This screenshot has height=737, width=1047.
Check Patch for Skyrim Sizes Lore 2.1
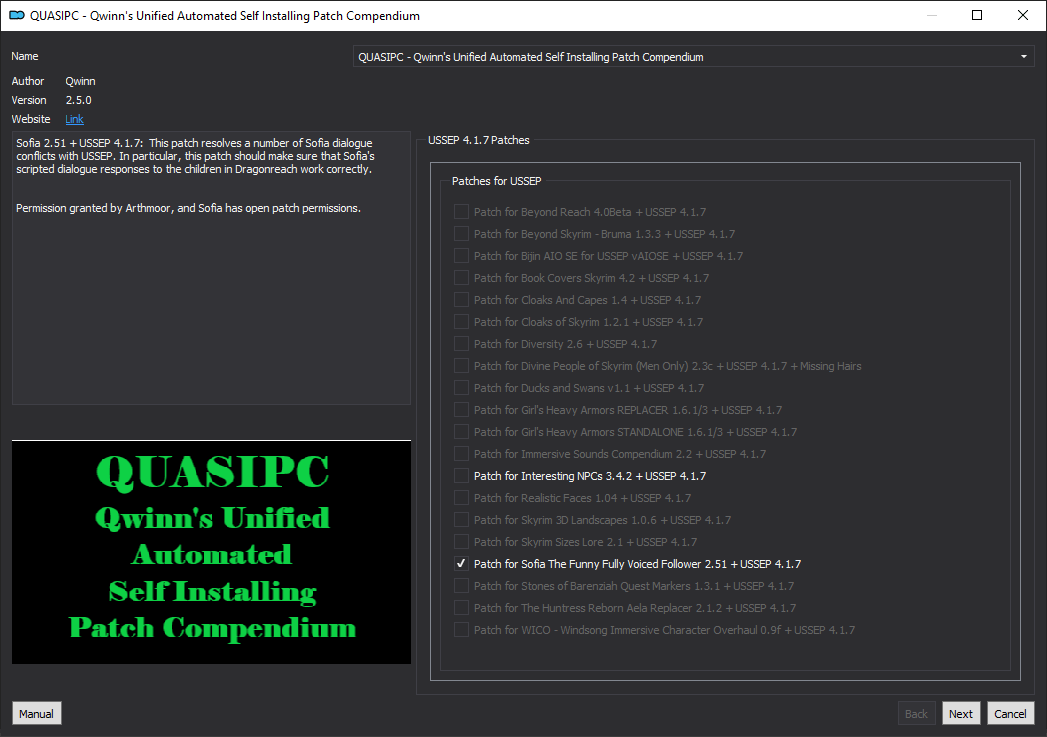[x=461, y=542]
